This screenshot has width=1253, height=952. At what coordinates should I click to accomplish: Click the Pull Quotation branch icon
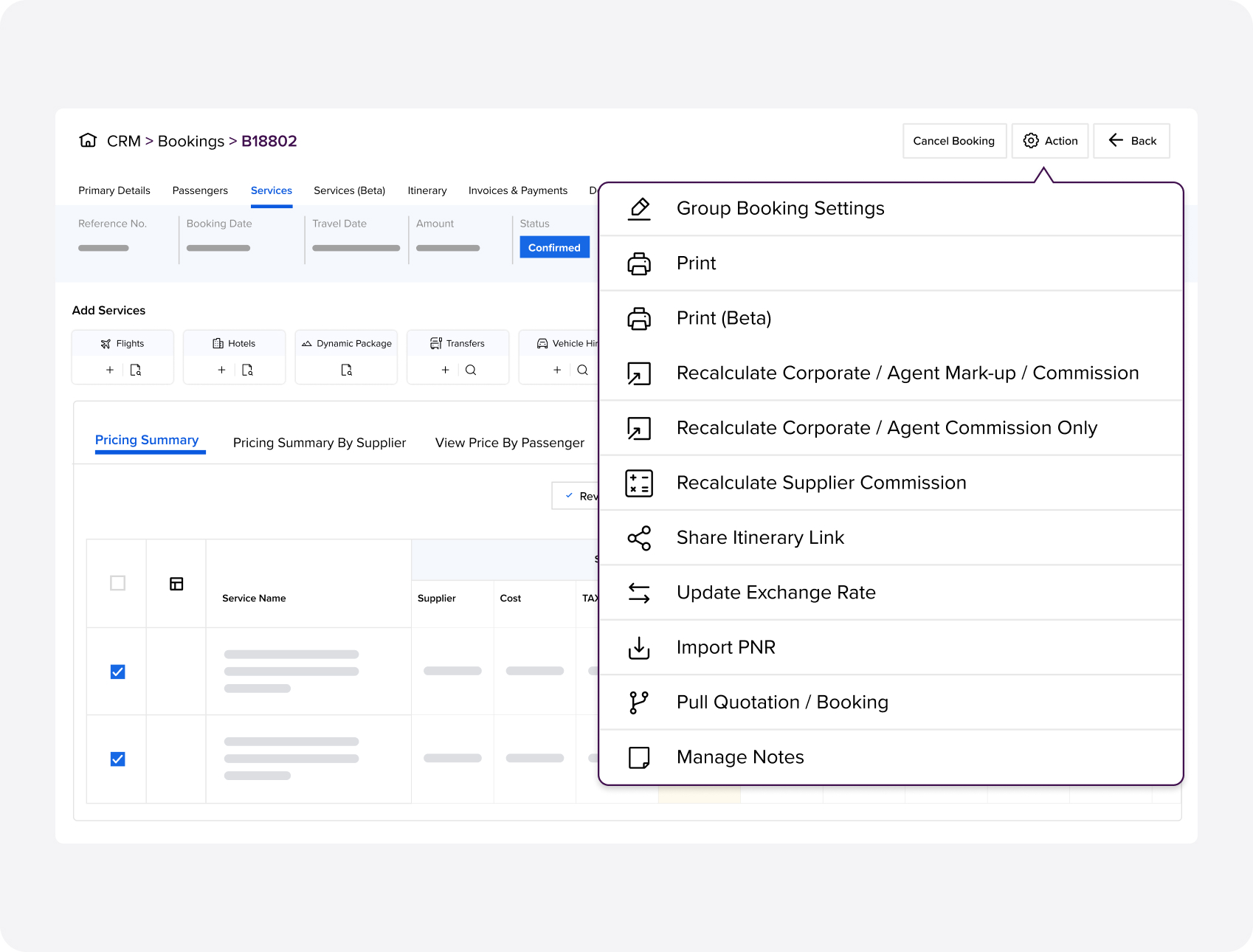point(639,703)
